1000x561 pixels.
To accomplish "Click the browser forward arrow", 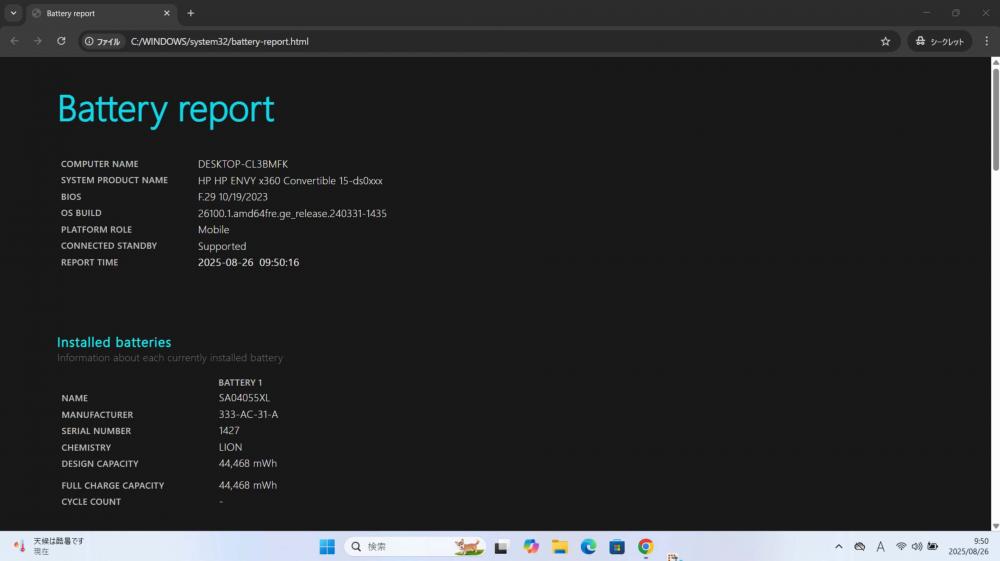I will point(38,41).
